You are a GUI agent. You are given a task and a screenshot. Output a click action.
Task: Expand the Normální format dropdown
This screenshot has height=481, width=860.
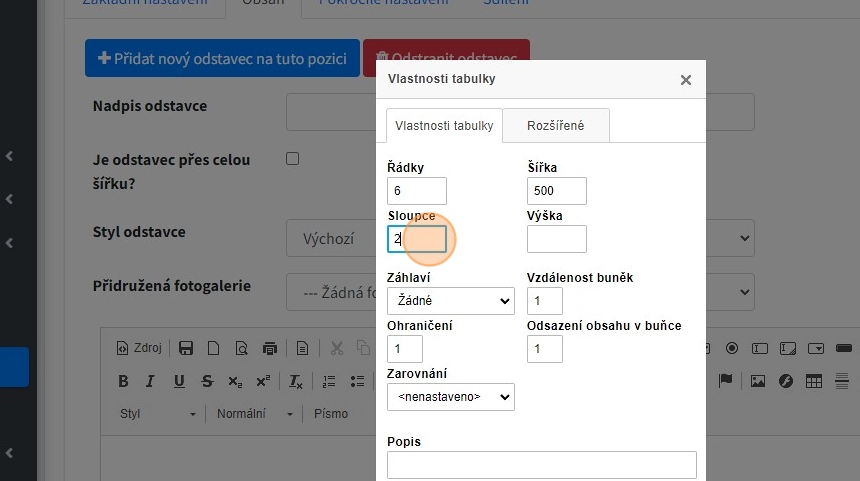pos(257,413)
